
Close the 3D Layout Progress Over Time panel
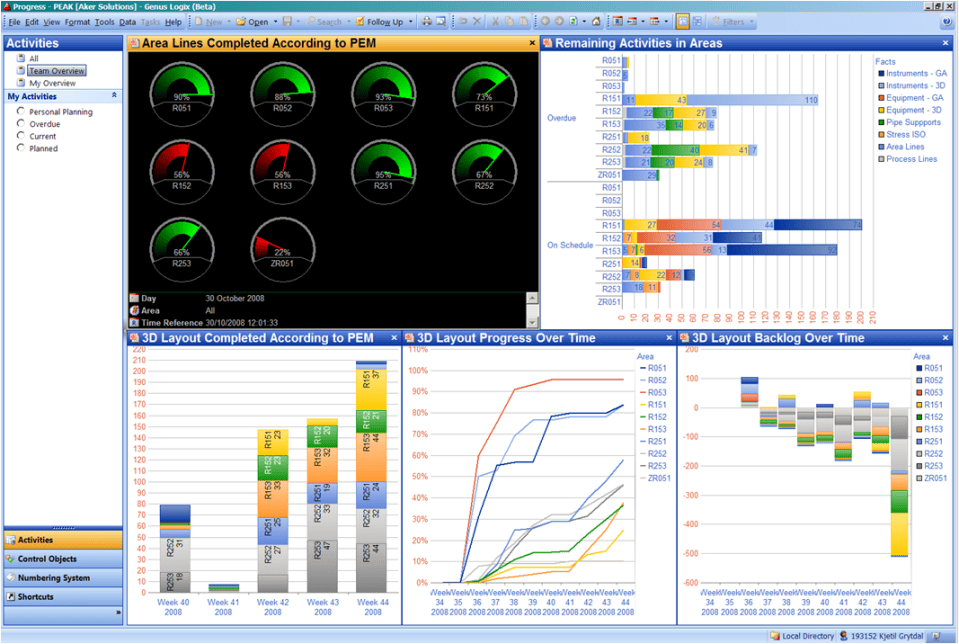coord(669,338)
